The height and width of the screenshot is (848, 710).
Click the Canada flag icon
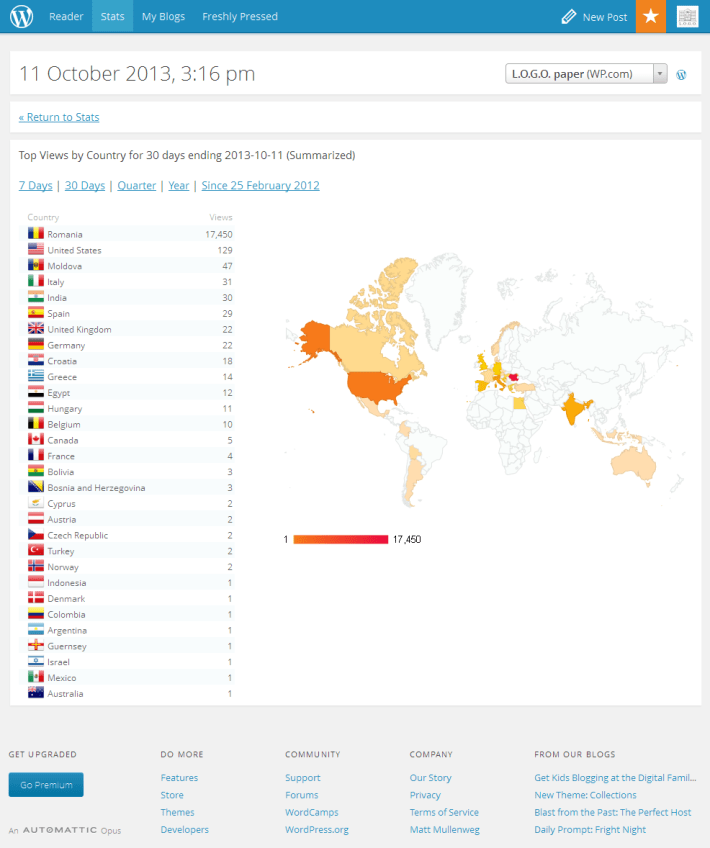(x=36, y=439)
